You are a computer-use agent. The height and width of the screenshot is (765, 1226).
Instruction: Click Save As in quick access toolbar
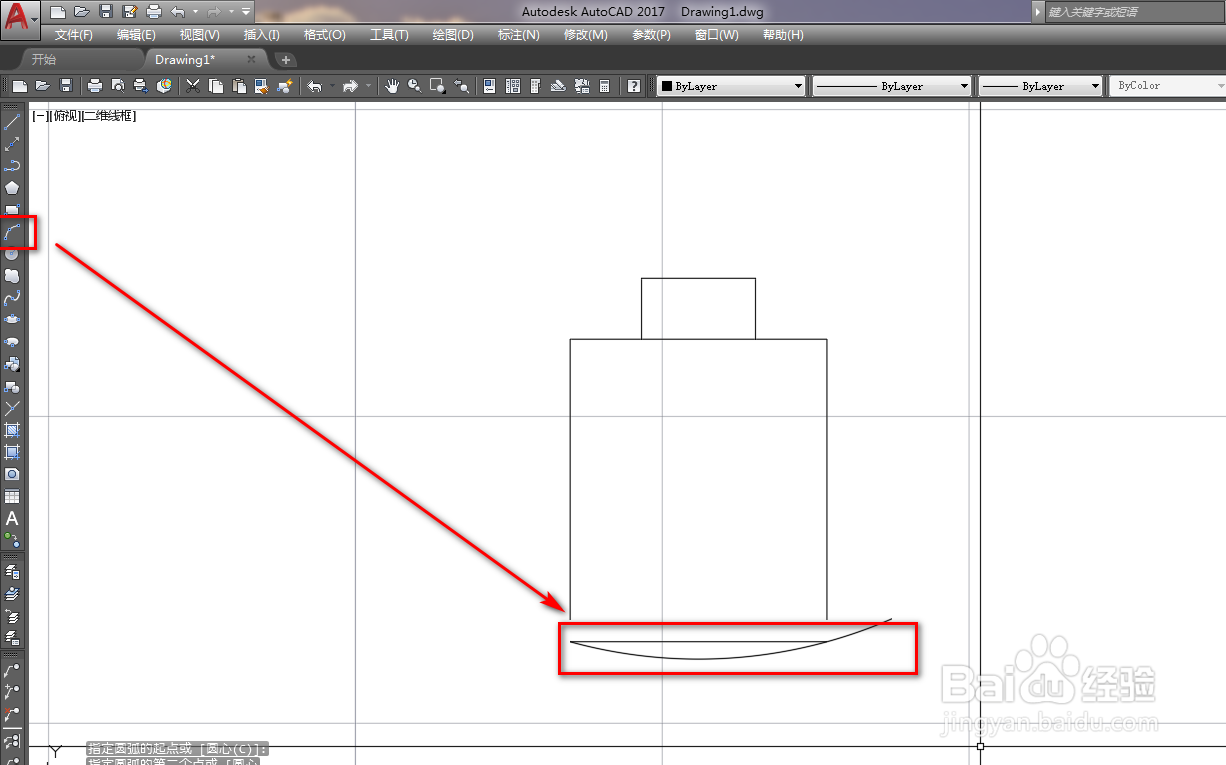(130, 12)
